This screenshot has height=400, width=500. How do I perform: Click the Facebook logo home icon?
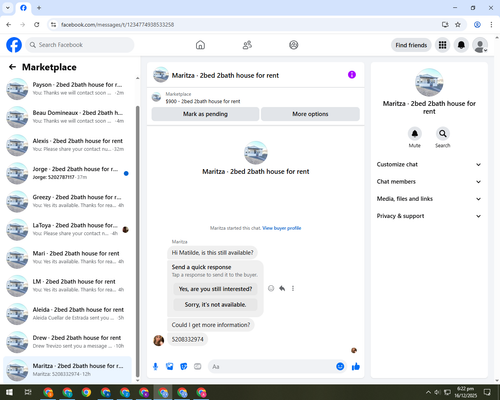tap(14, 45)
